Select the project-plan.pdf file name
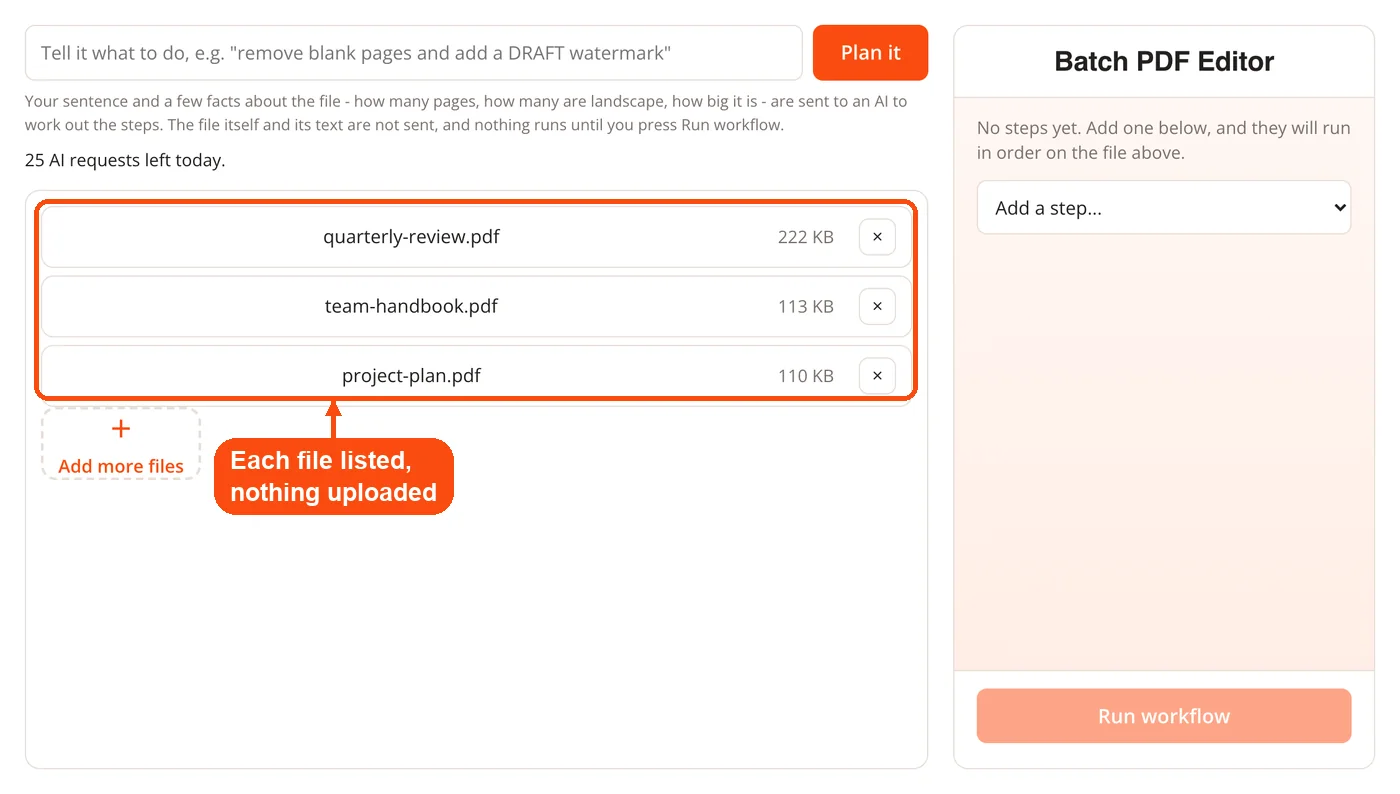This screenshot has width=1400, height=794. point(411,376)
